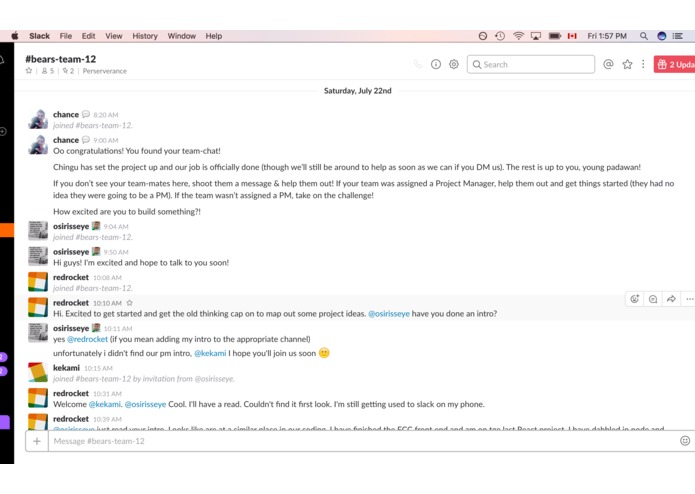Click osirisseye's status emoji at 9:50 AM
Viewport: 695px width, 494px height.
point(96,252)
